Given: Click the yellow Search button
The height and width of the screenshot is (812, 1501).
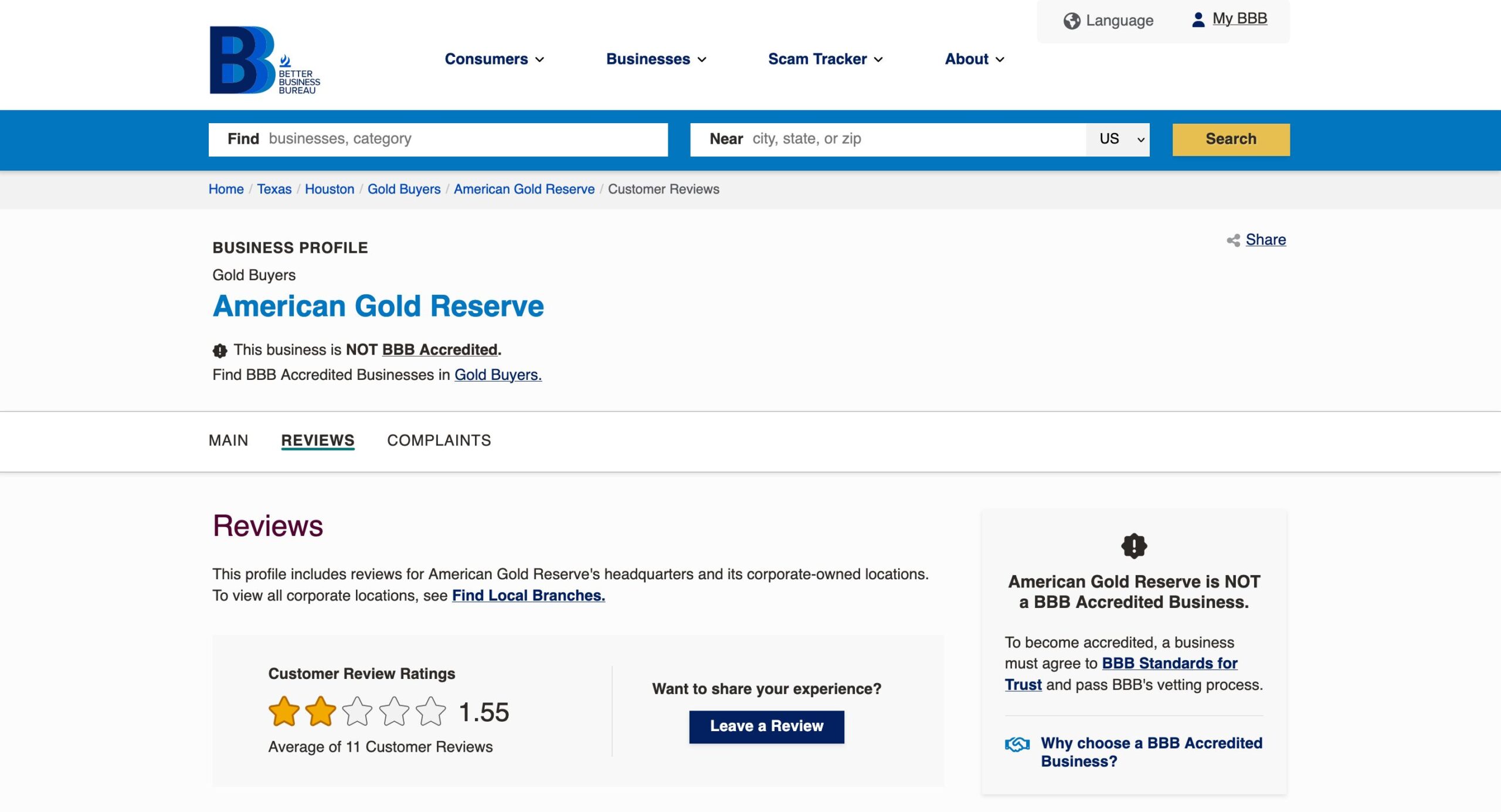Looking at the screenshot, I should pyautogui.click(x=1231, y=140).
